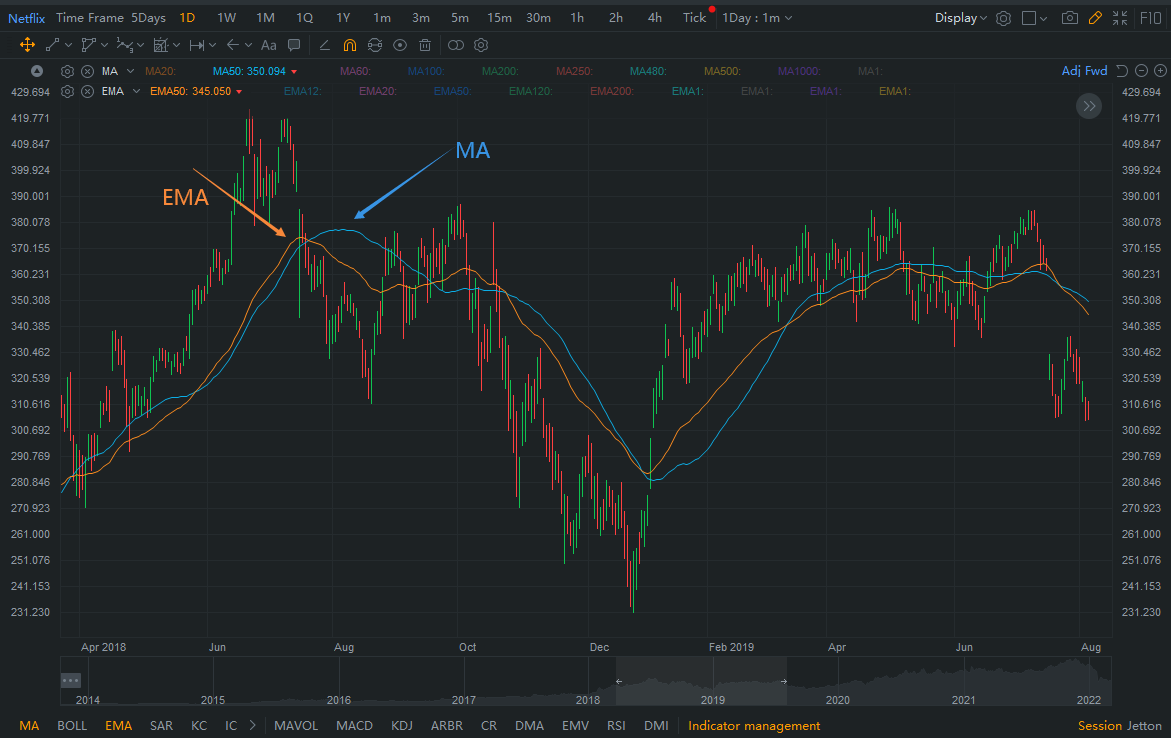
Task: Toggle the MA overlay indicator at bottom
Action: (29, 726)
